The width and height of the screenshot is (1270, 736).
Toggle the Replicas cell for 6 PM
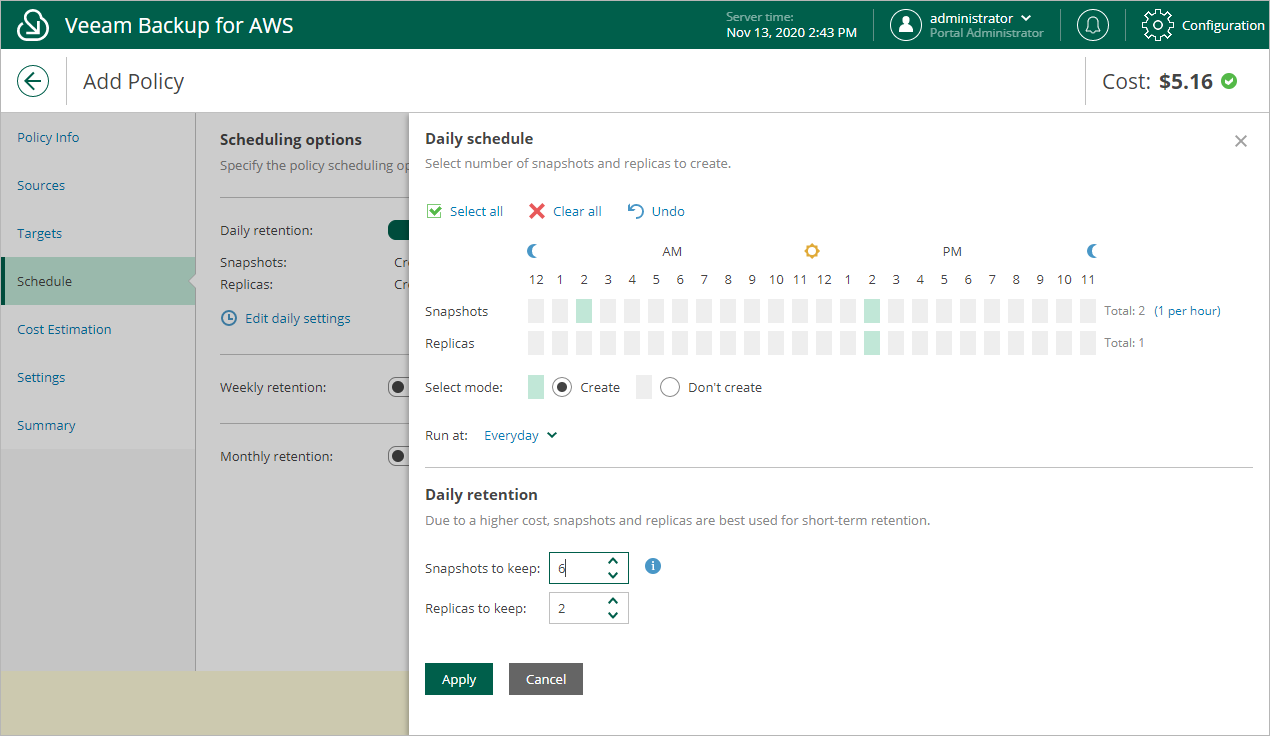tap(968, 343)
